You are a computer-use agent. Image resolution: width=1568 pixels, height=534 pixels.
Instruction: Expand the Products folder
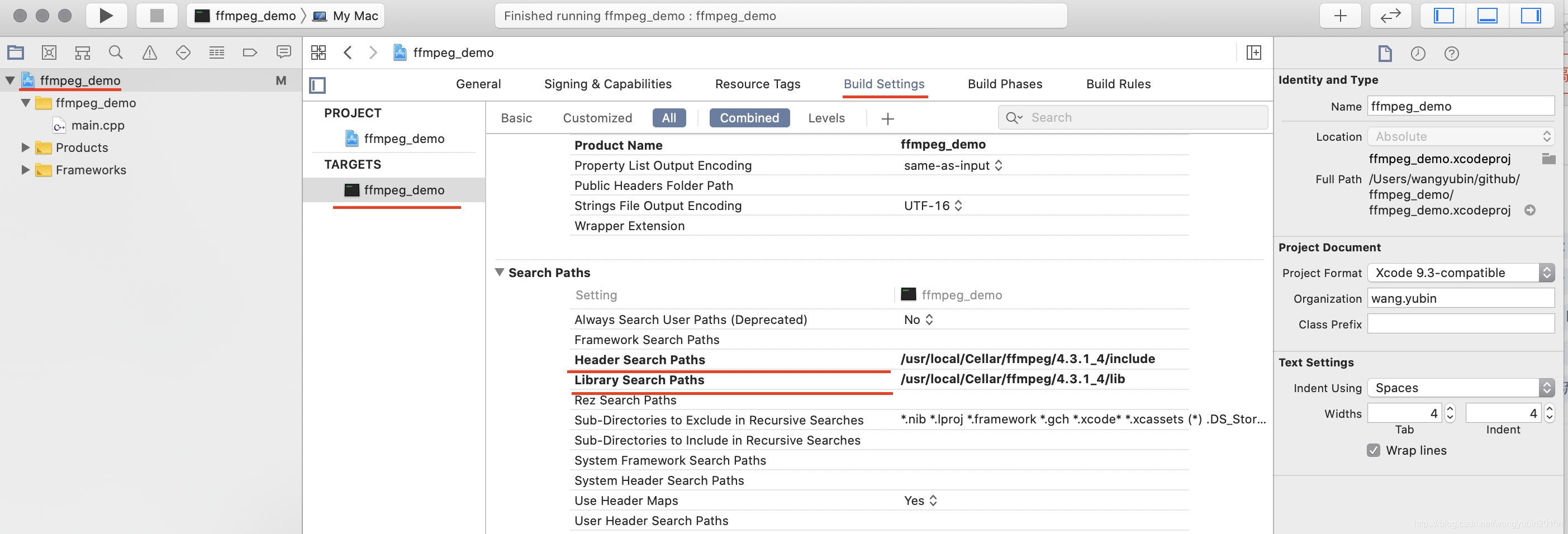click(x=26, y=147)
